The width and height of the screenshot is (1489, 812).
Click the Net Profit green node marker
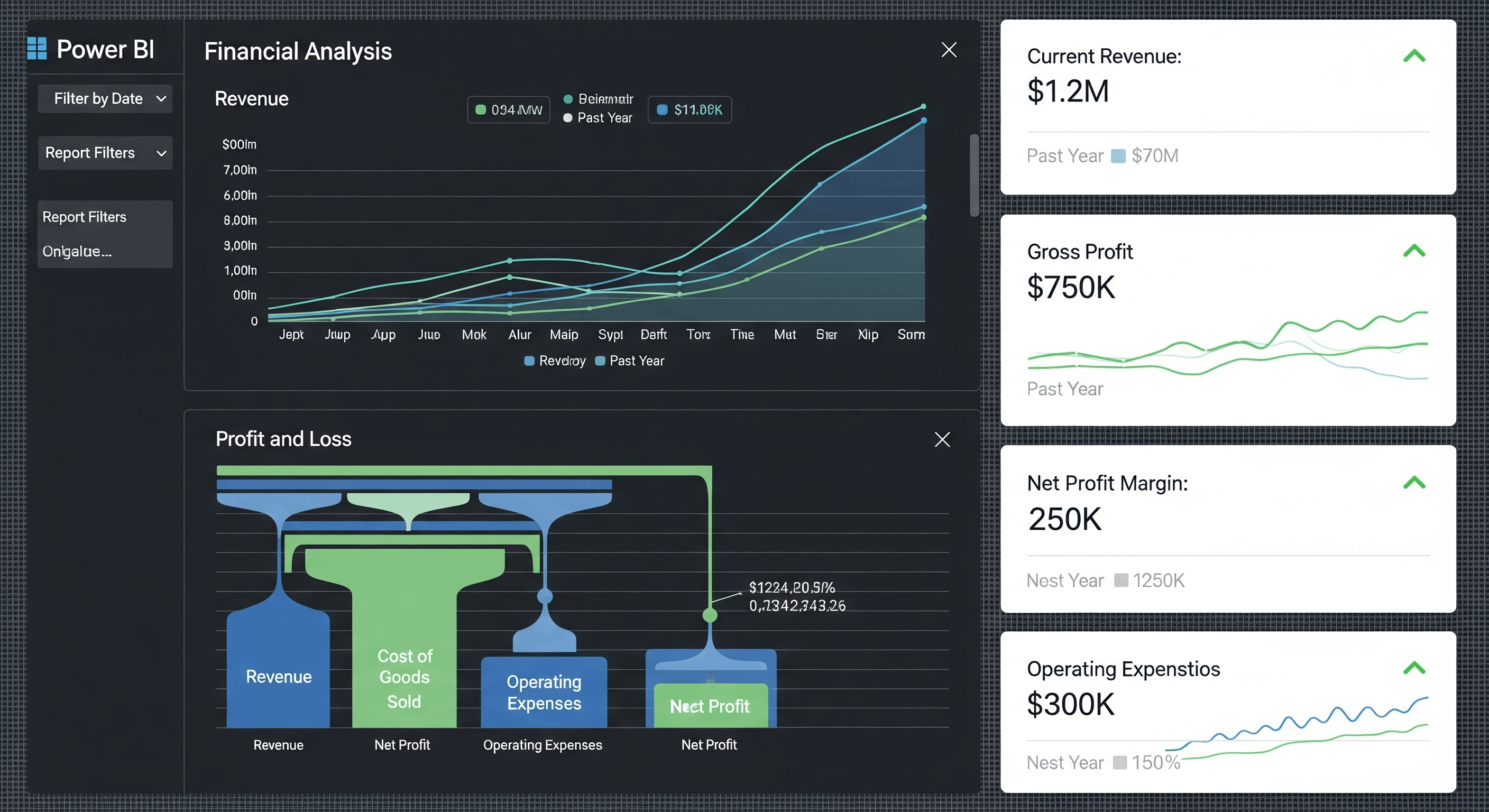pyautogui.click(x=710, y=615)
